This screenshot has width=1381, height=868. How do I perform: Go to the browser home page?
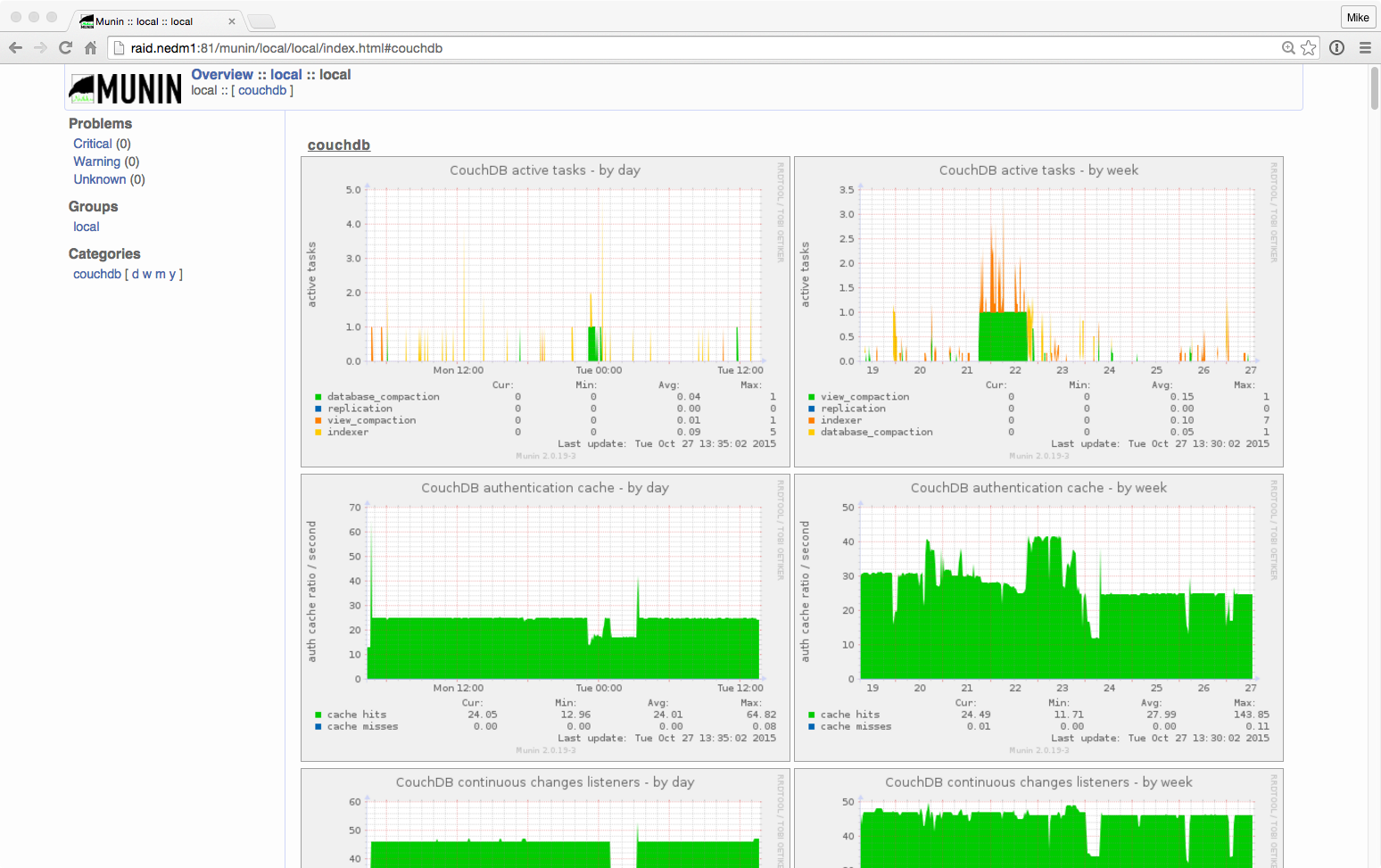point(90,48)
